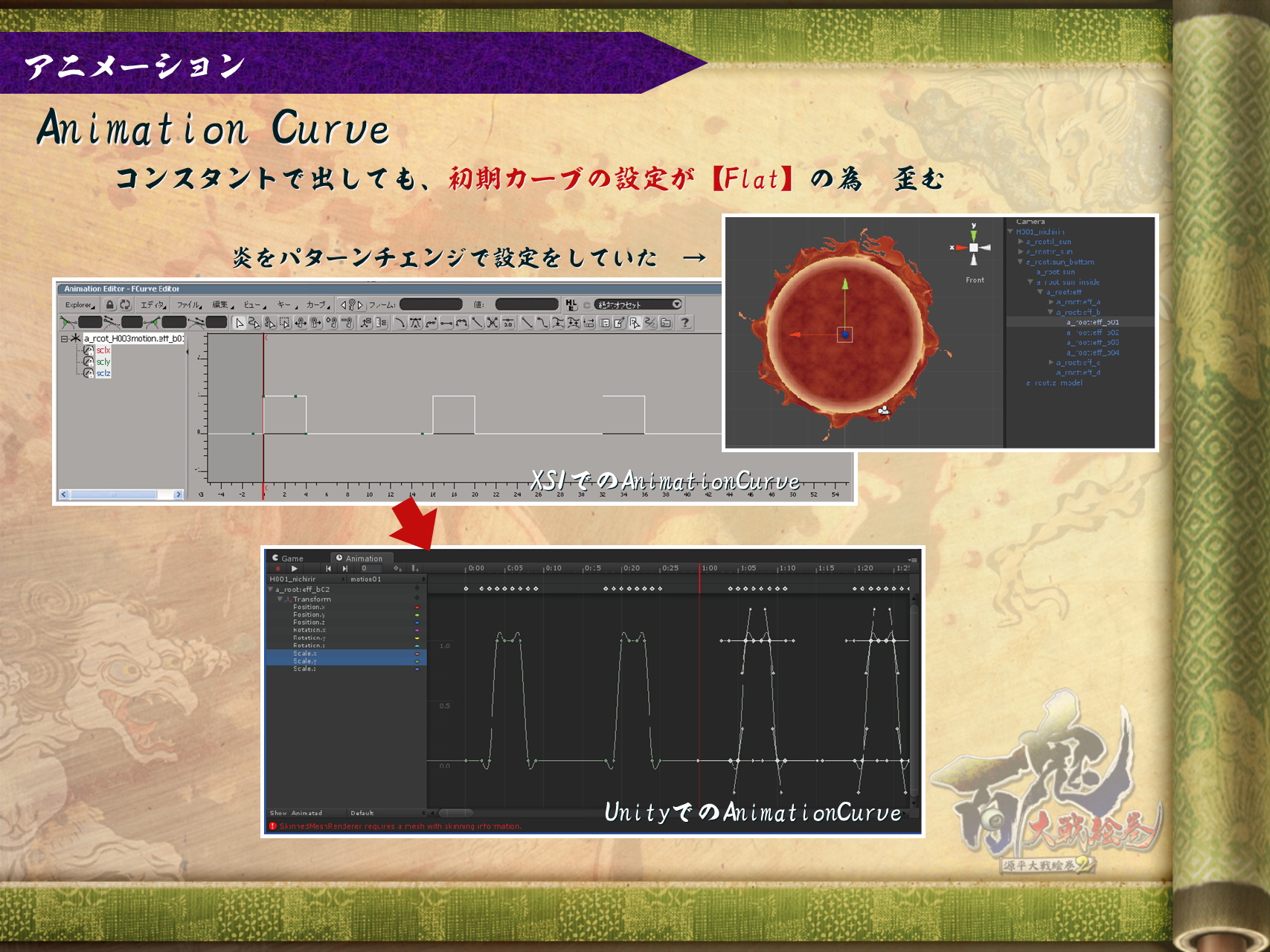Click the sclz curve icon
Image resolution: width=1270 pixels, height=952 pixels.
point(89,373)
